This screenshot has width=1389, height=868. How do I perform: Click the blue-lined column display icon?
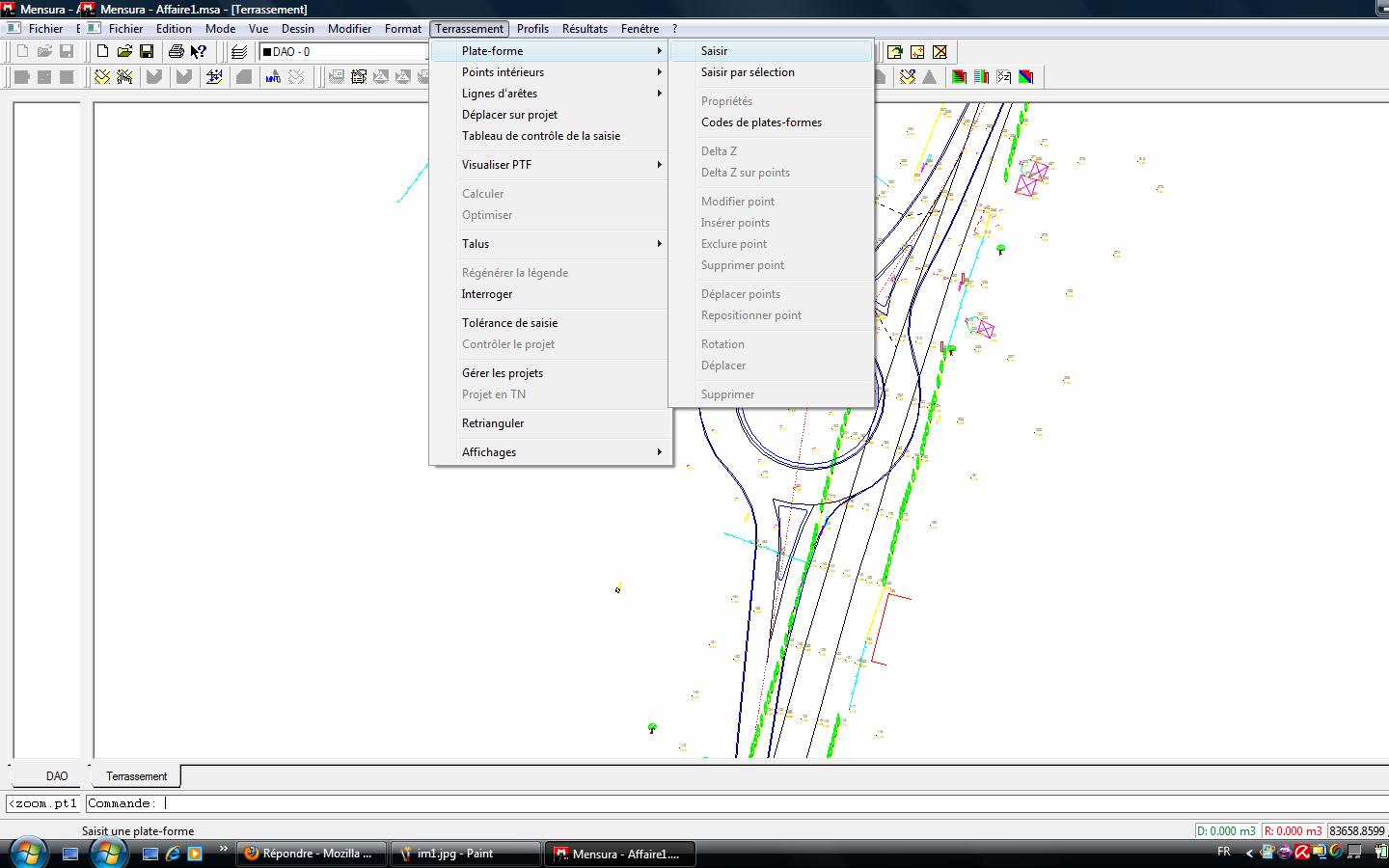coord(981,77)
